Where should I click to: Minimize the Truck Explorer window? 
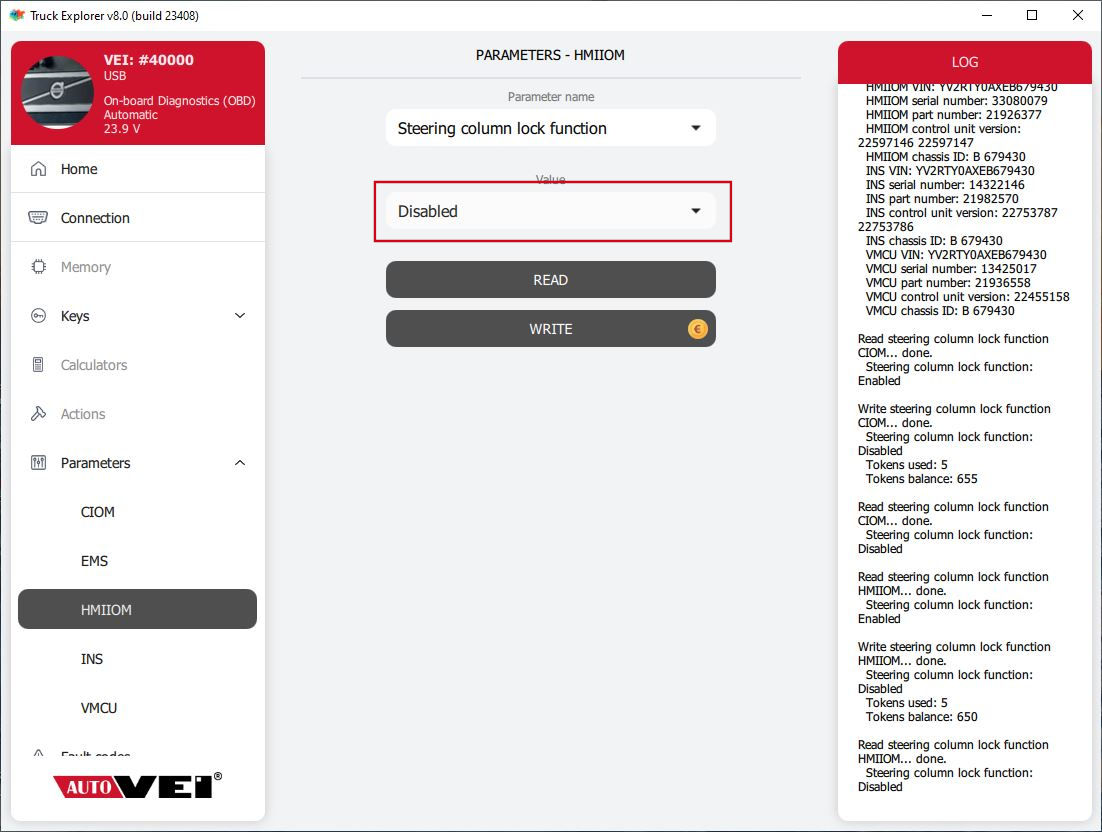click(987, 15)
